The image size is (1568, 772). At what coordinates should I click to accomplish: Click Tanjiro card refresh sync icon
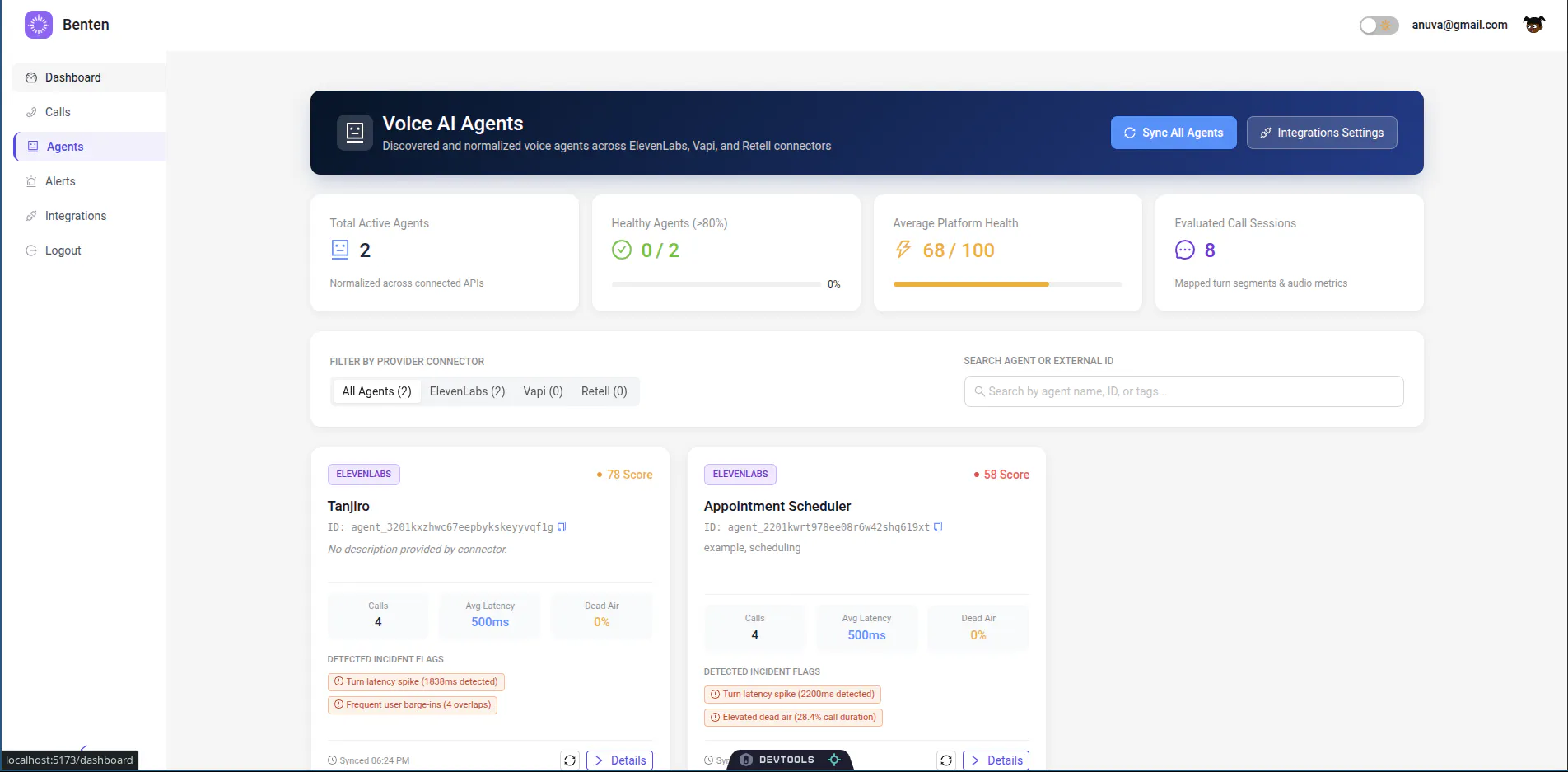[570, 760]
